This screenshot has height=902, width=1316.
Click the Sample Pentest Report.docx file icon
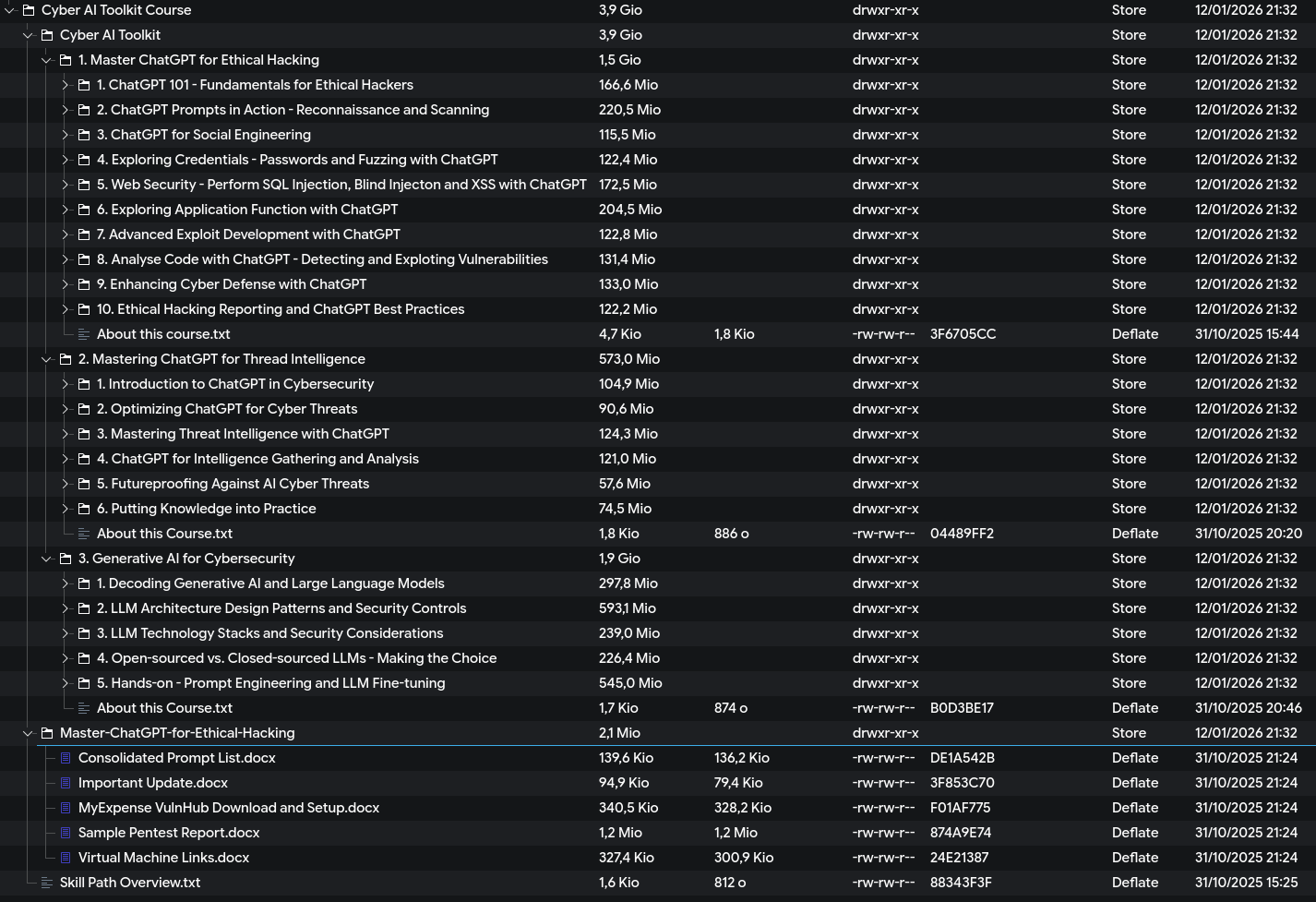point(66,833)
